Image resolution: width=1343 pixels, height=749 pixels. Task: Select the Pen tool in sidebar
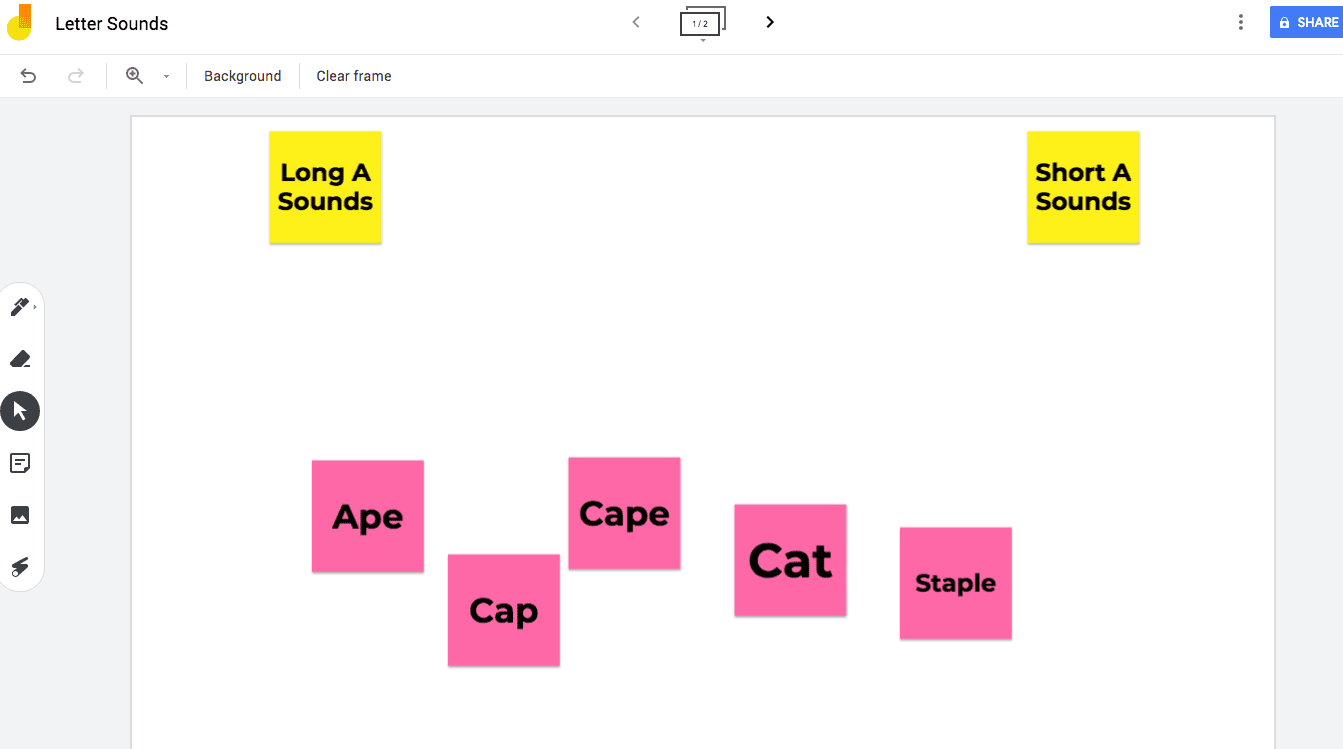point(20,307)
